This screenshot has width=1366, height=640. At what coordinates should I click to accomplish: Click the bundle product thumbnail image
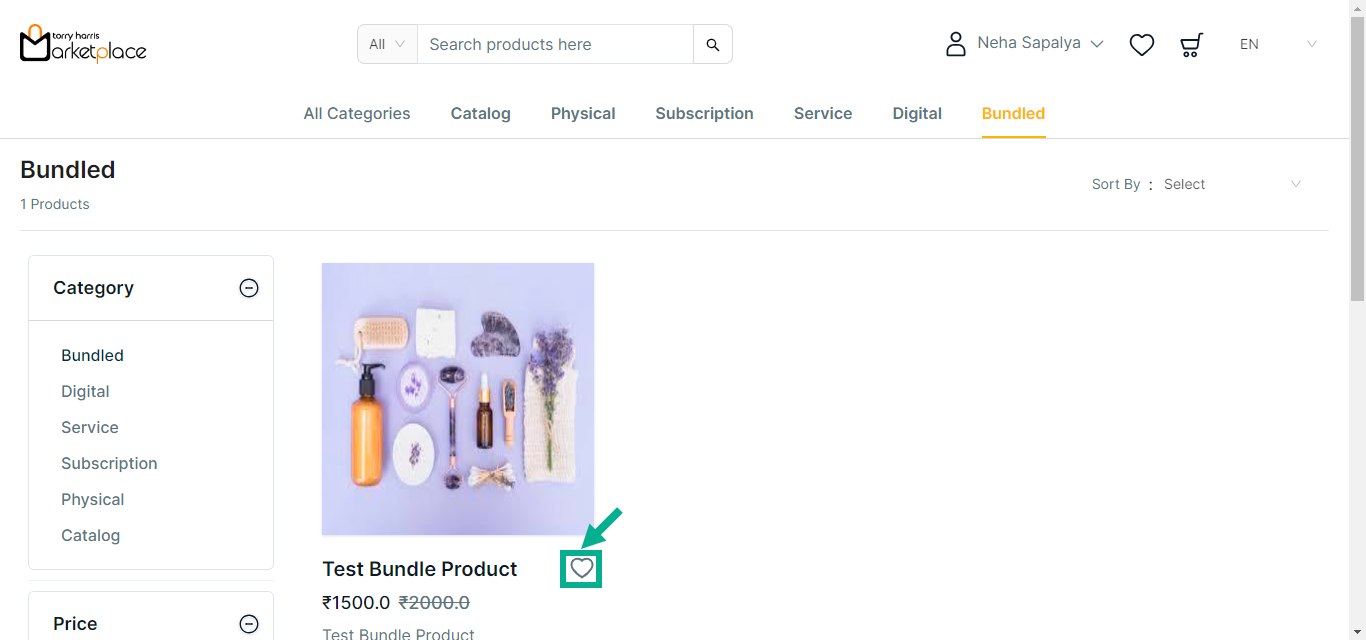tap(458, 399)
